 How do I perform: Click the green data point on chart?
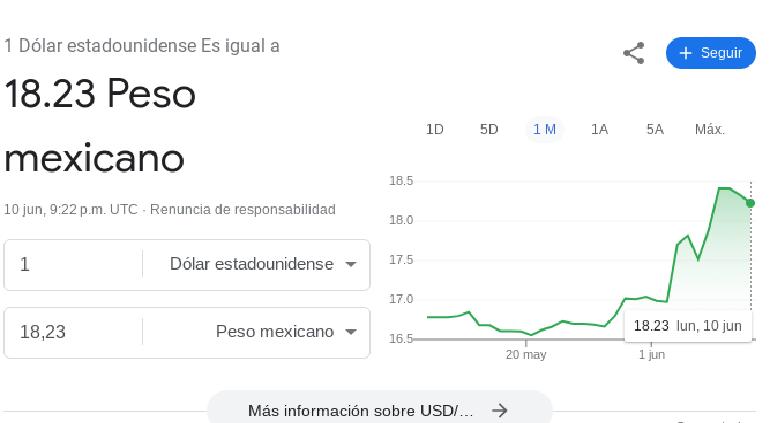click(750, 203)
